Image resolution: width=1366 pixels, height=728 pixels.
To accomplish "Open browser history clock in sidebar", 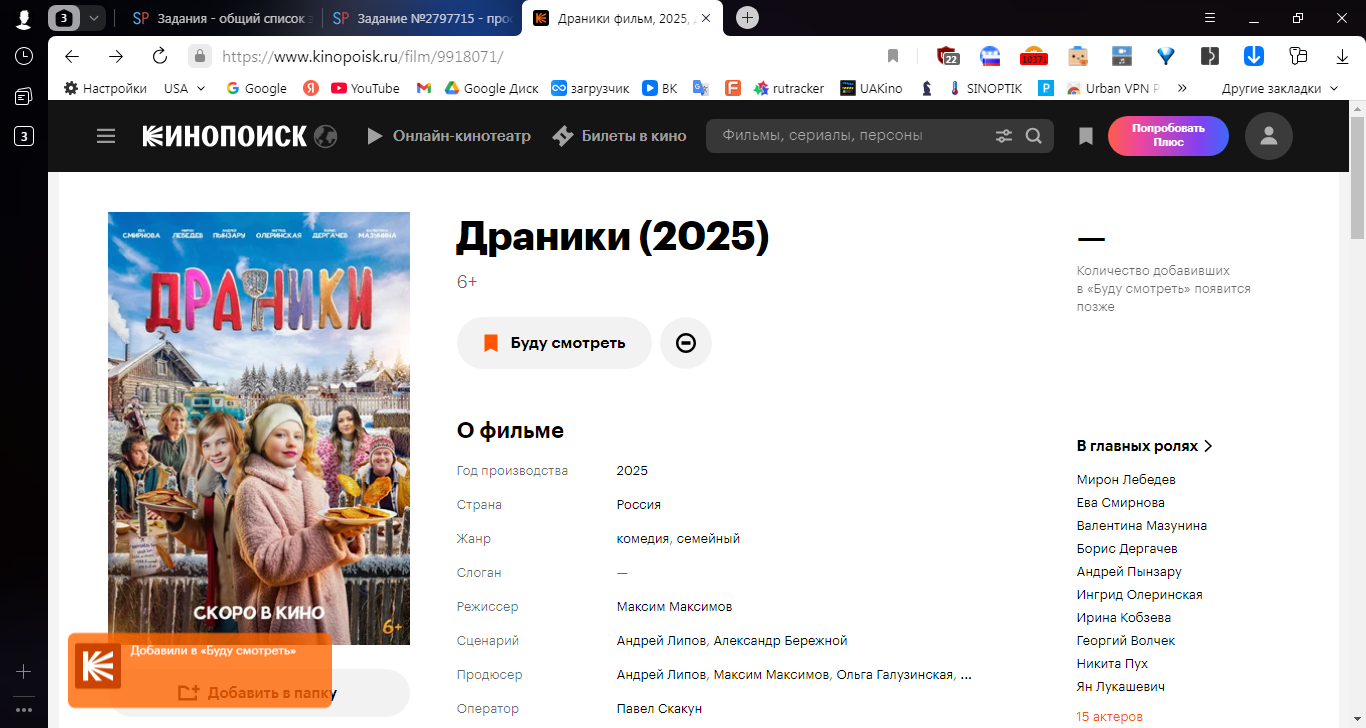I will (24, 56).
